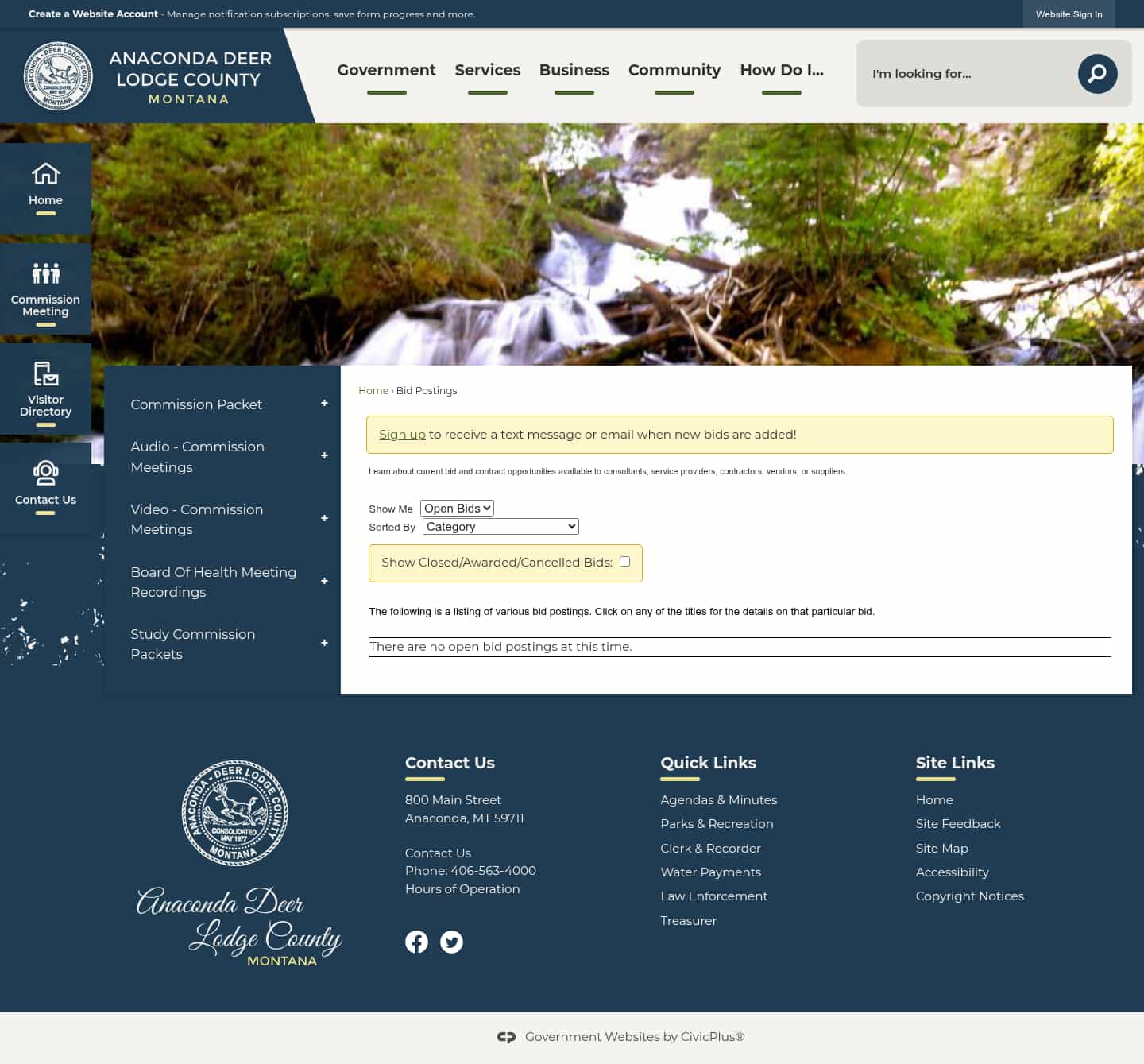The image size is (1144, 1064).
Task: Click the Contact Us footer link
Action: (438, 853)
